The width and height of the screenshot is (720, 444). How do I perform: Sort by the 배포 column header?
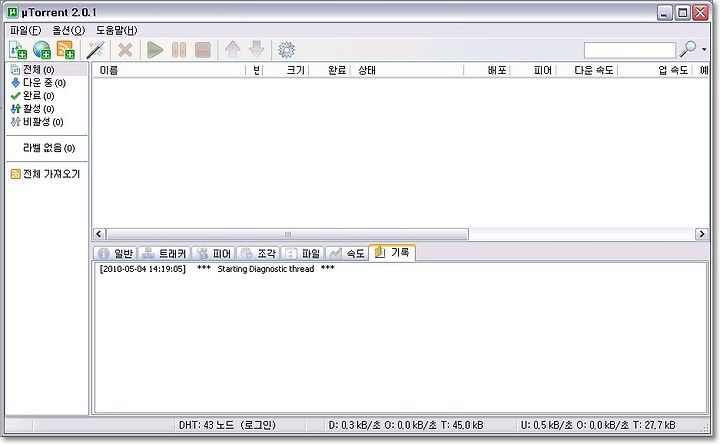click(x=487, y=70)
